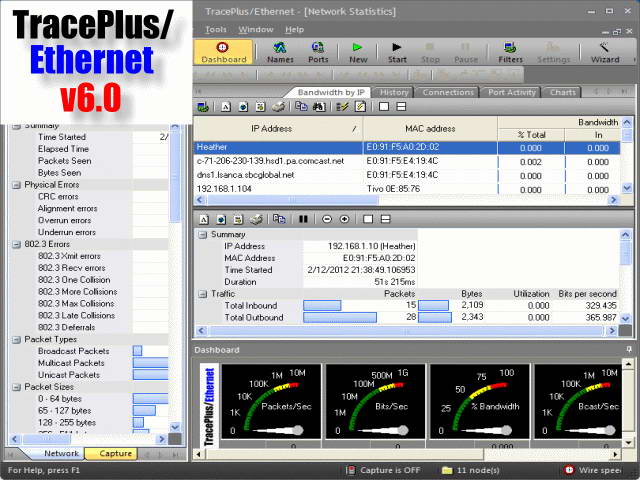Click the % Total column header

pyautogui.click(x=531, y=135)
